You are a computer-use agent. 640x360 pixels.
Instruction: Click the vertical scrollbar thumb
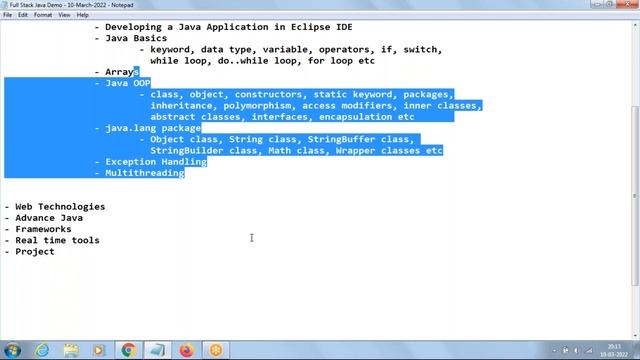(x=635, y=196)
